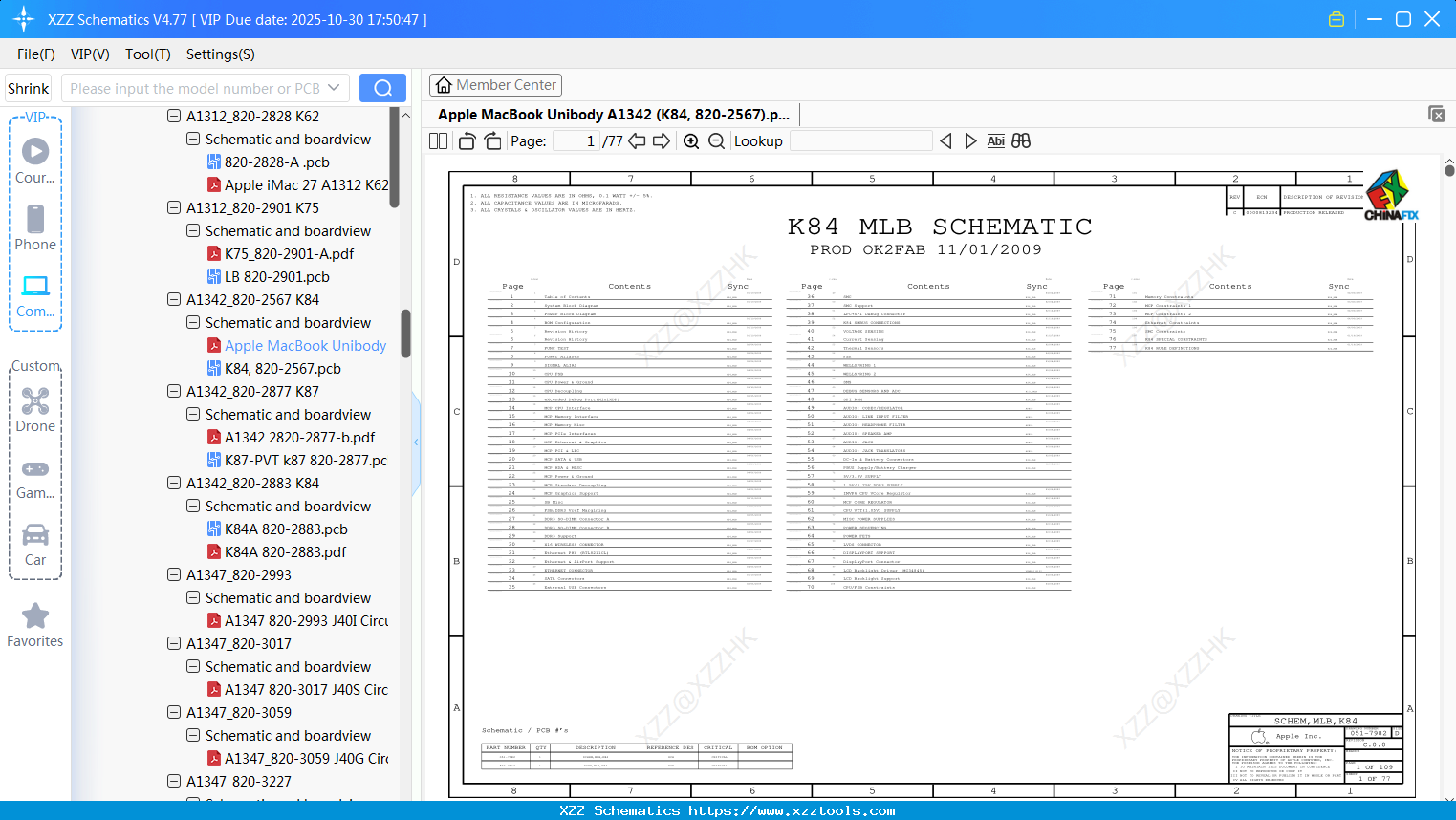The height and width of the screenshot is (820, 1456).
Task: Rotate the page counterclockwise
Action: 467,140
